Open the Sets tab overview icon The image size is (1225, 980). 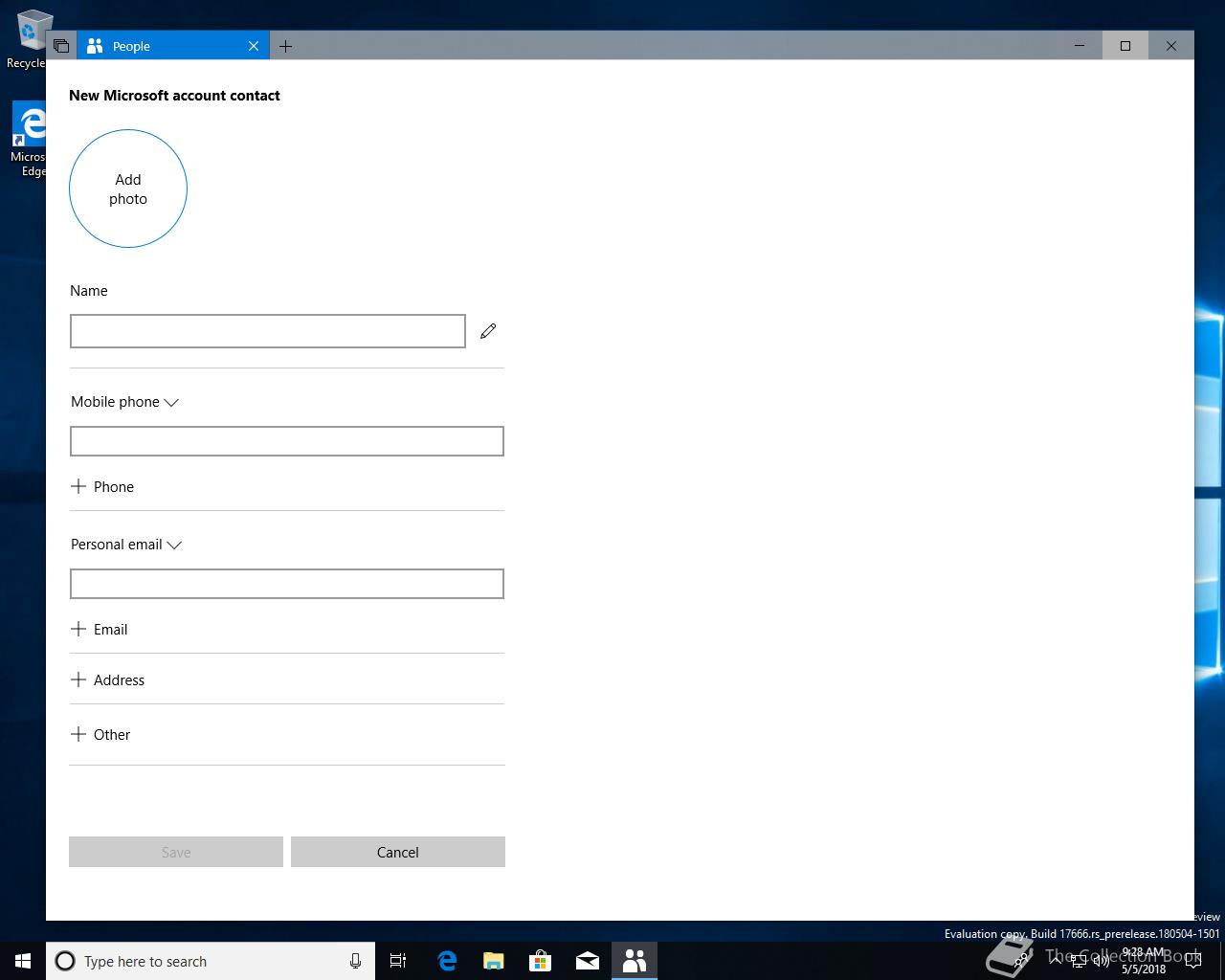[x=61, y=46]
